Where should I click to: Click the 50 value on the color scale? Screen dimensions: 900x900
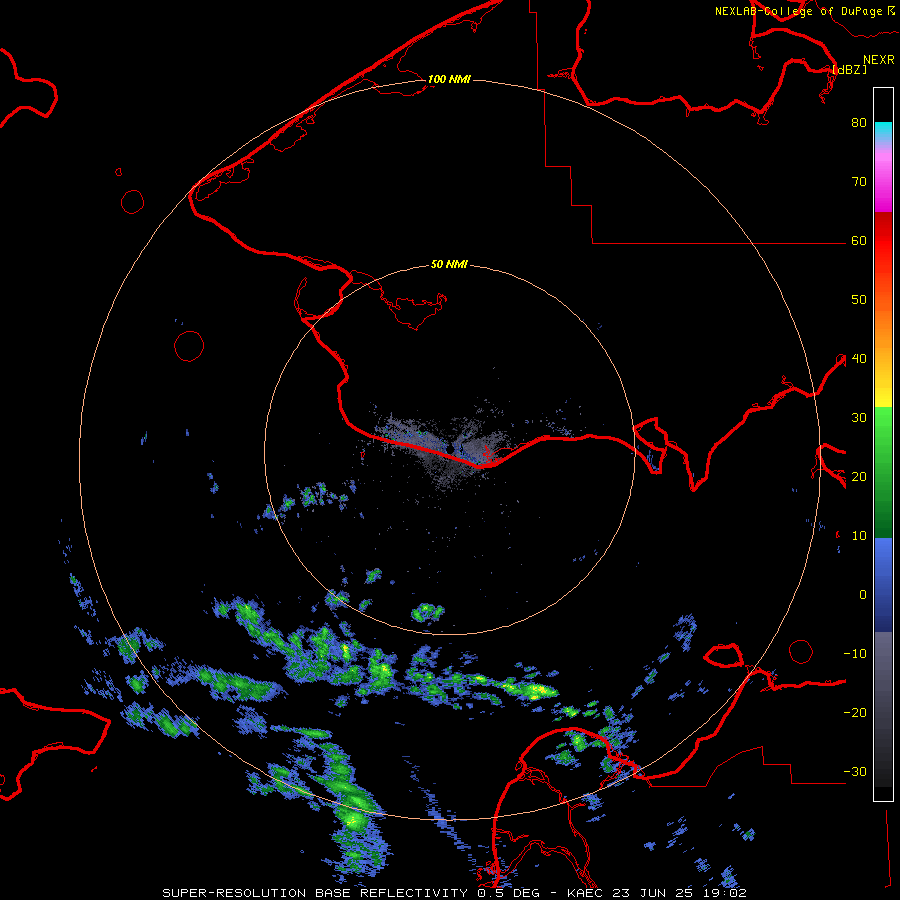point(859,300)
